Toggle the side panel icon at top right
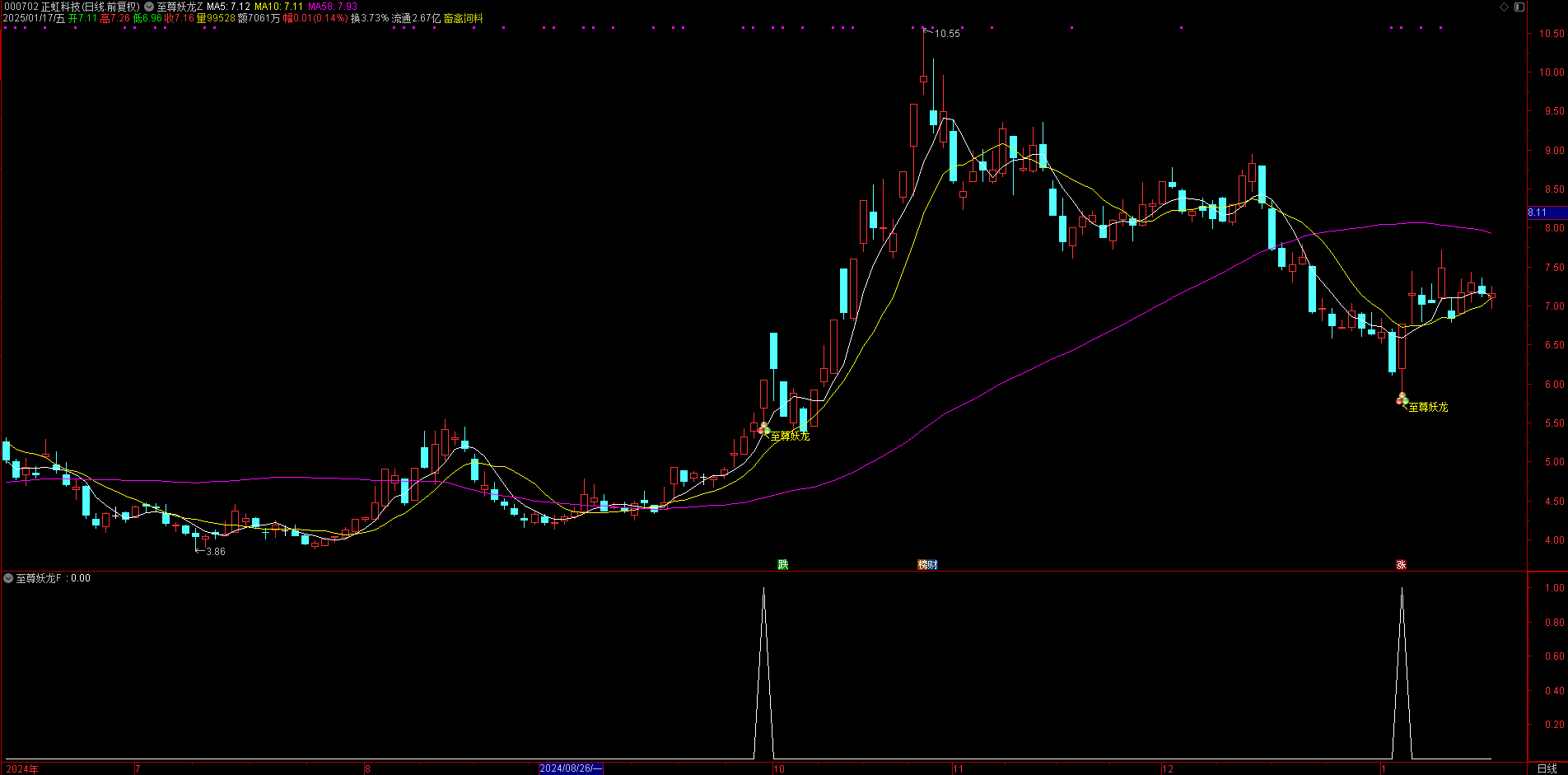The height and width of the screenshot is (775, 1568). point(1519,7)
